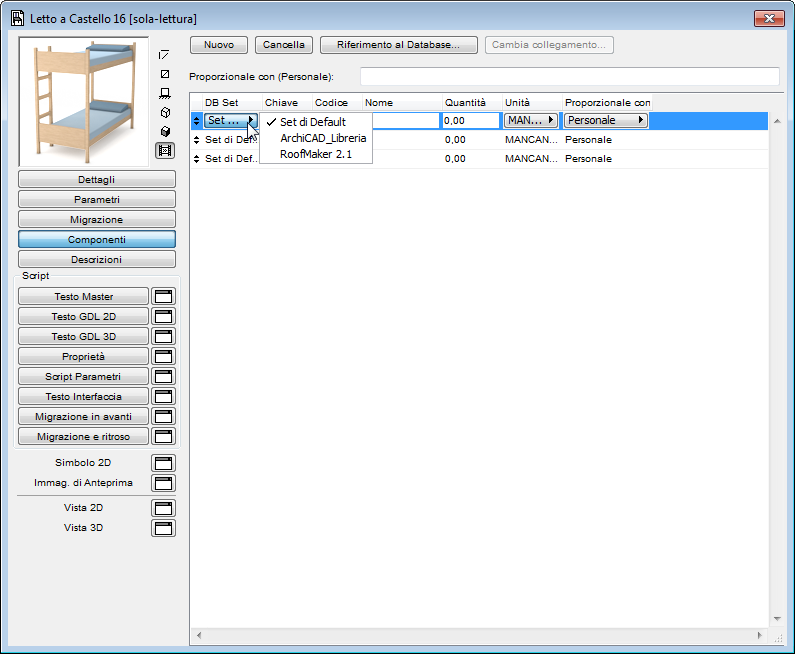Click the vertical scrollbar up arrow
This screenshot has height=654, width=795.
(777, 121)
